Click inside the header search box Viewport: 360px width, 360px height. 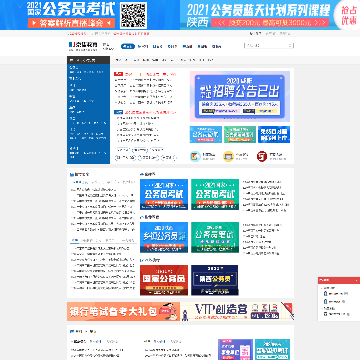coord(269,45)
